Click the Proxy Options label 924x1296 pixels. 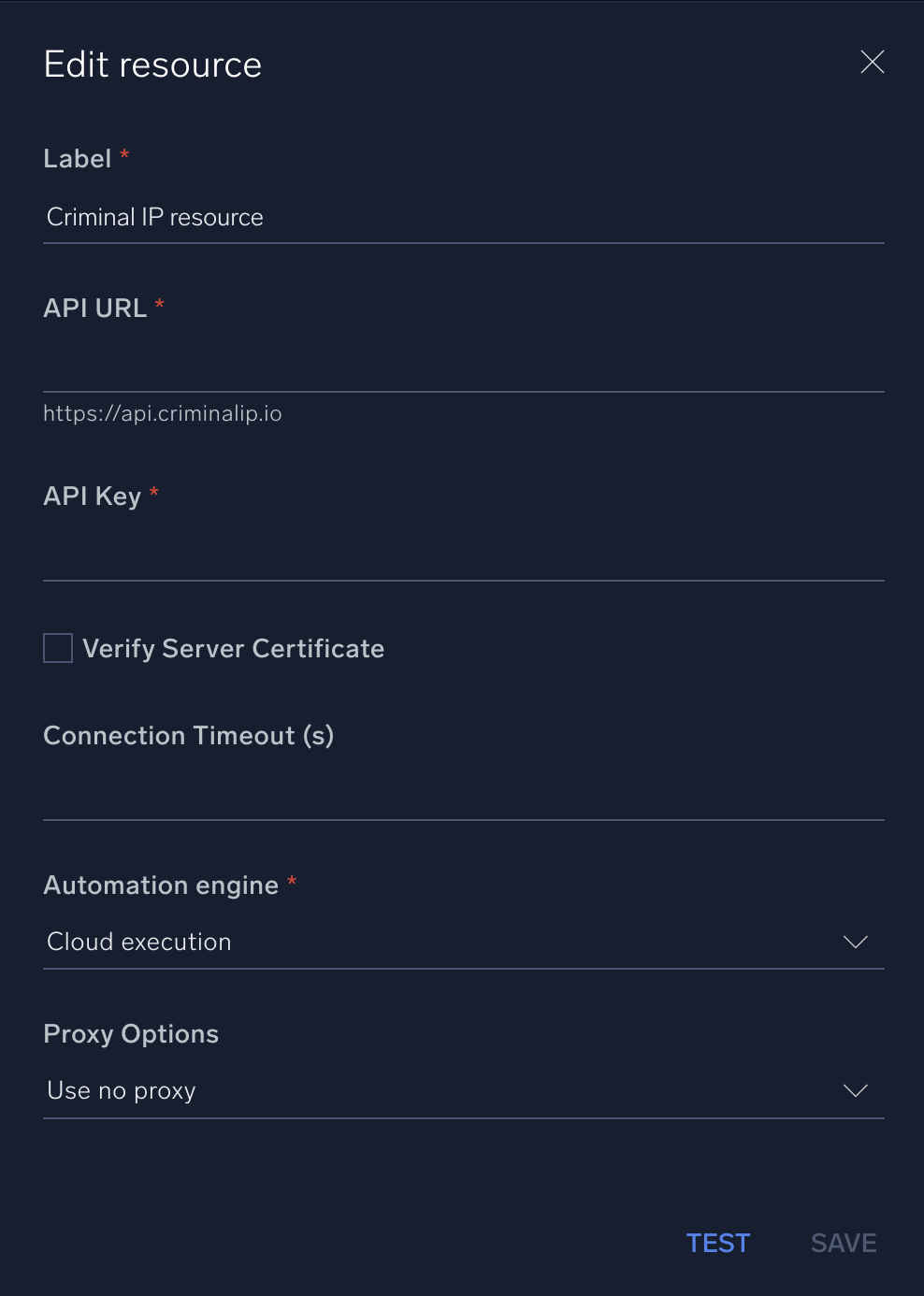click(130, 1033)
